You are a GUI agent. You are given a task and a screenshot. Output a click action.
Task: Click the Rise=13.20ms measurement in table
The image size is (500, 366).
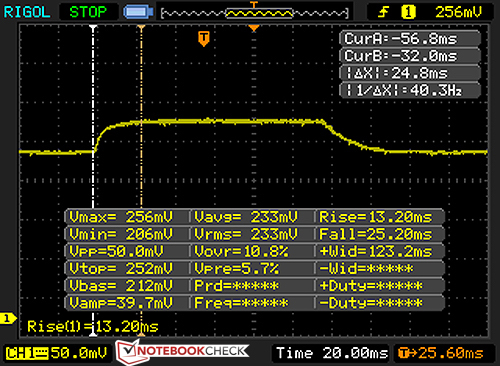376,217
